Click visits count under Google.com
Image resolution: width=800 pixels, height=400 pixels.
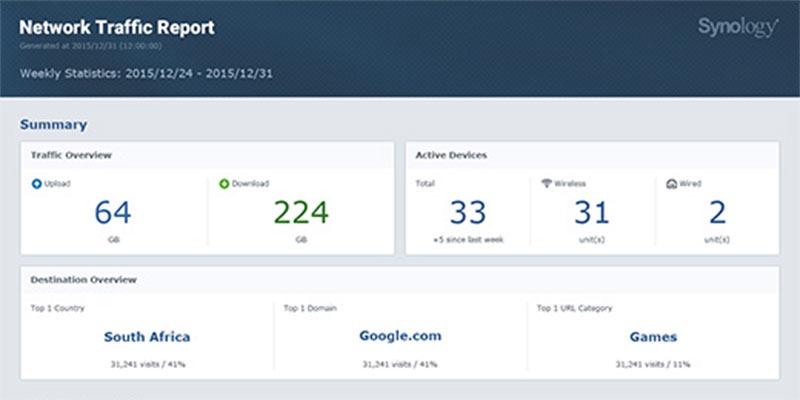pos(400,364)
